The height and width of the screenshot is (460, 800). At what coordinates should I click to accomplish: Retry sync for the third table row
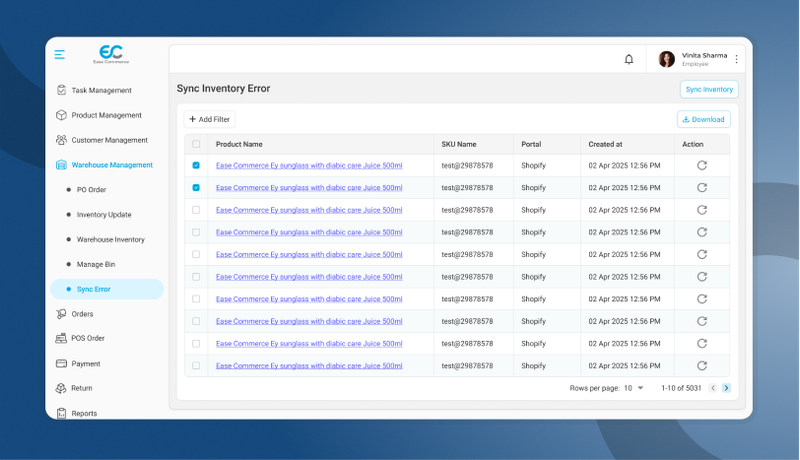702,210
